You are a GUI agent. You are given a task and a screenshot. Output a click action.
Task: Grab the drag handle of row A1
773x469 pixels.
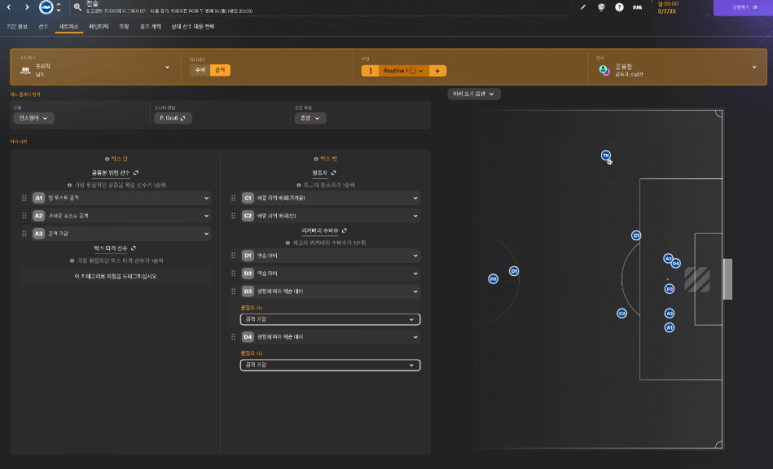(24, 198)
